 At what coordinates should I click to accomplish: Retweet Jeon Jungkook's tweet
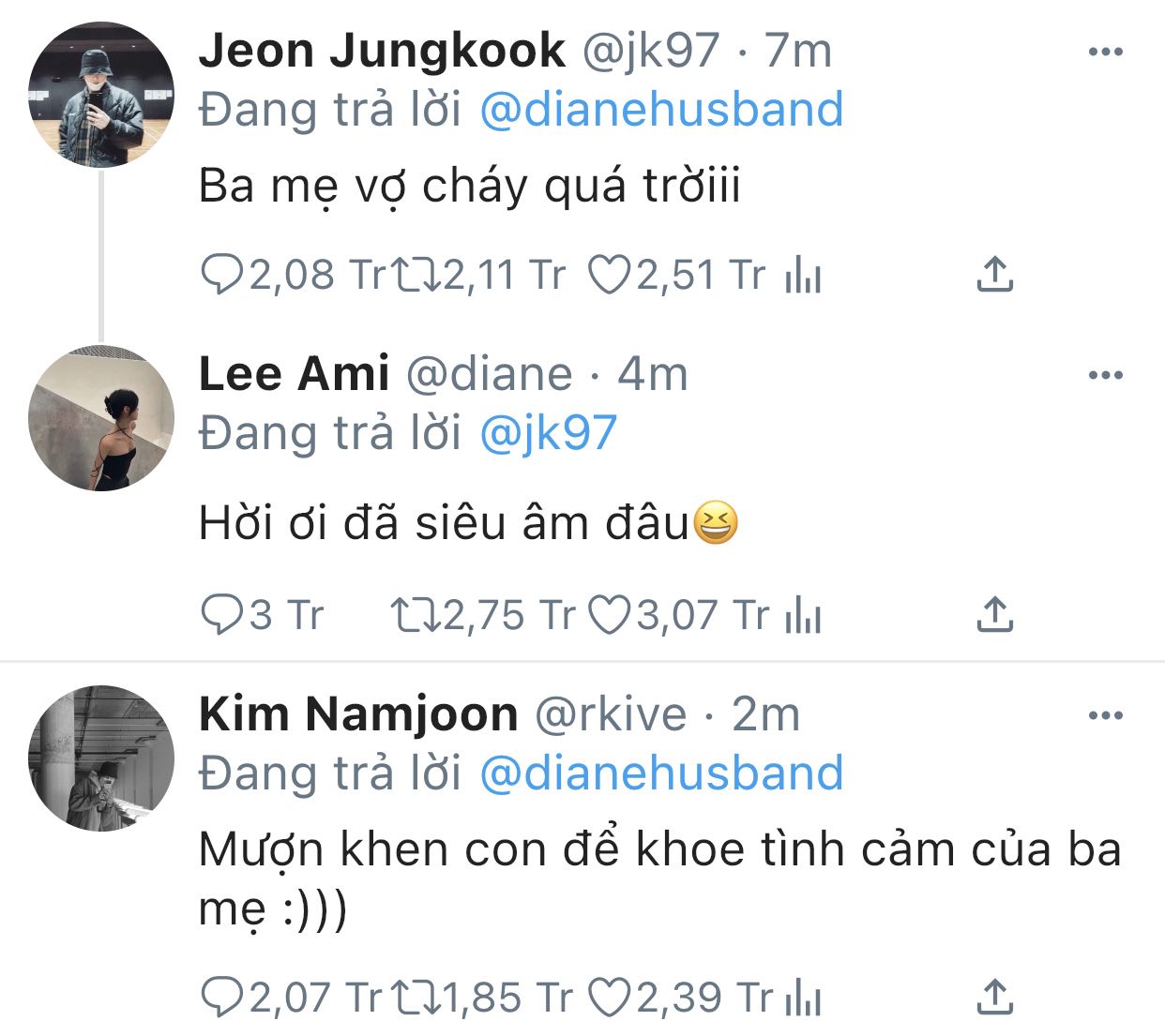[416, 275]
